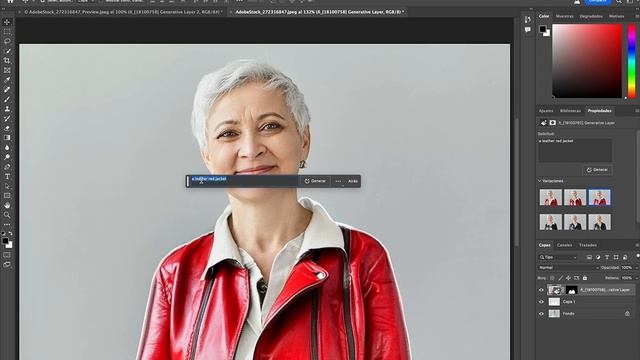Switch to the Bibliotecas tab

pos(570,111)
